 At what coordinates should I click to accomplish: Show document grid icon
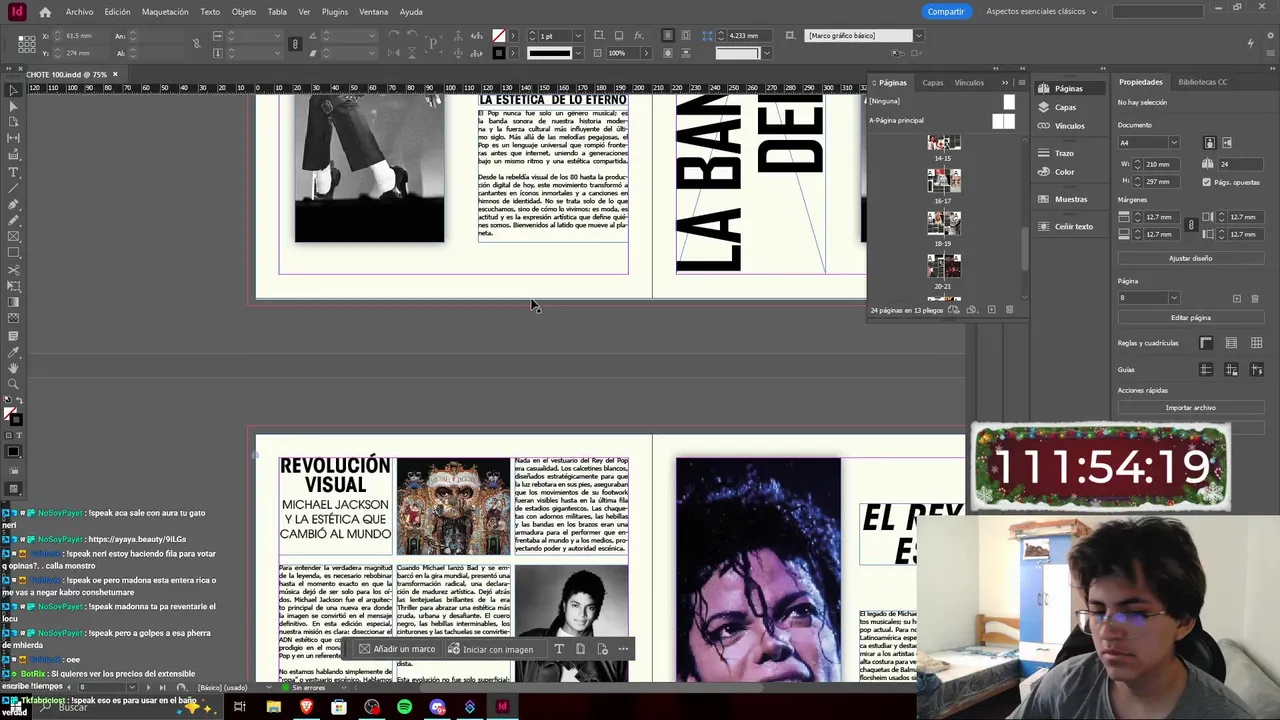[1256, 343]
